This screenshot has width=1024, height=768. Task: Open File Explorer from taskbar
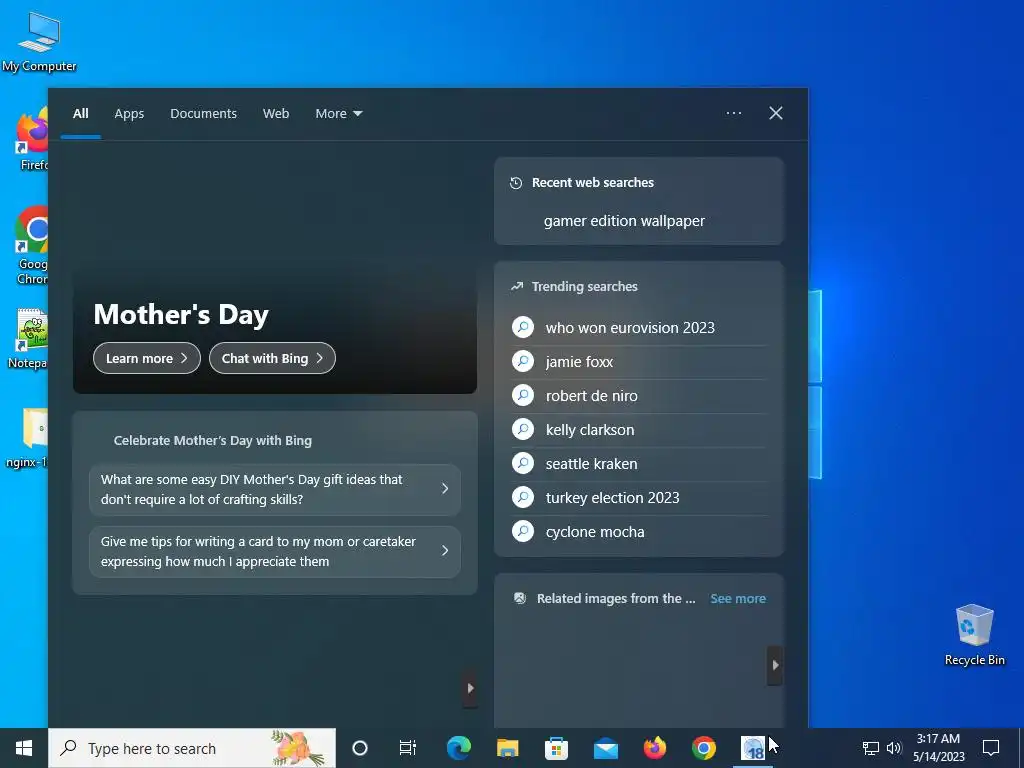pos(507,748)
